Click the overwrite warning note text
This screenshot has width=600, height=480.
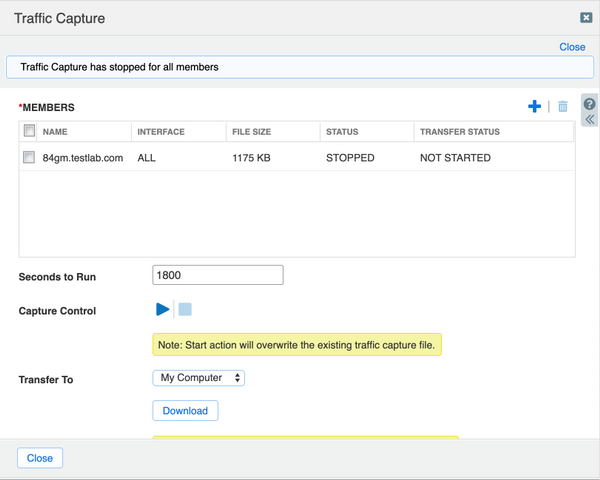tap(297, 345)
